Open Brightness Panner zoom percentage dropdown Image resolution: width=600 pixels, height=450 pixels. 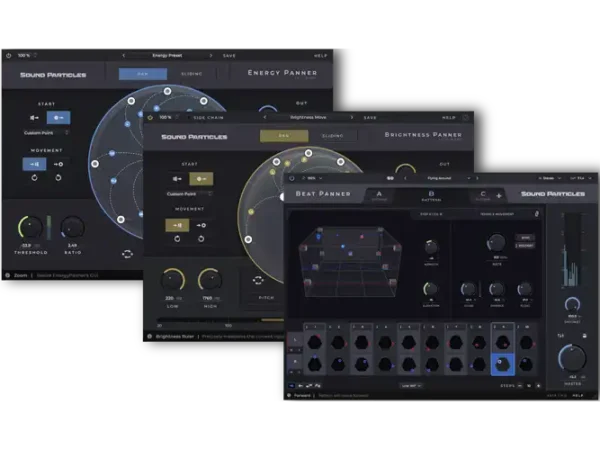[x=169, y=117]
